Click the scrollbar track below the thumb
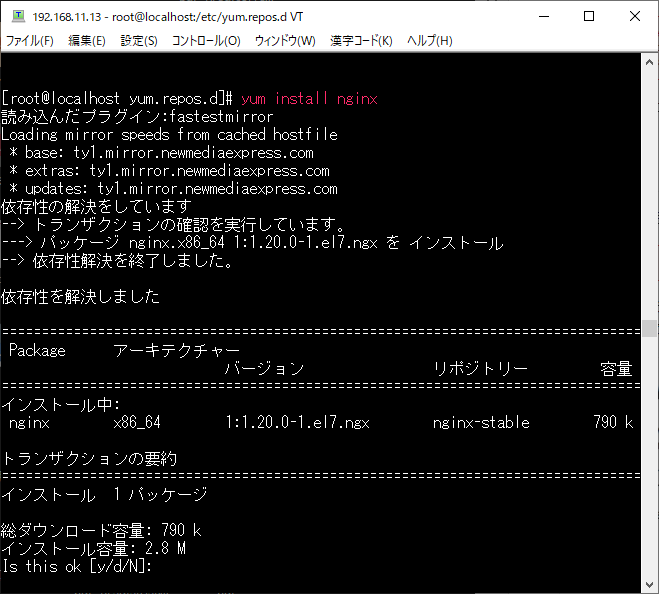This screenshot has height=594, width=659. pos(650,460)
